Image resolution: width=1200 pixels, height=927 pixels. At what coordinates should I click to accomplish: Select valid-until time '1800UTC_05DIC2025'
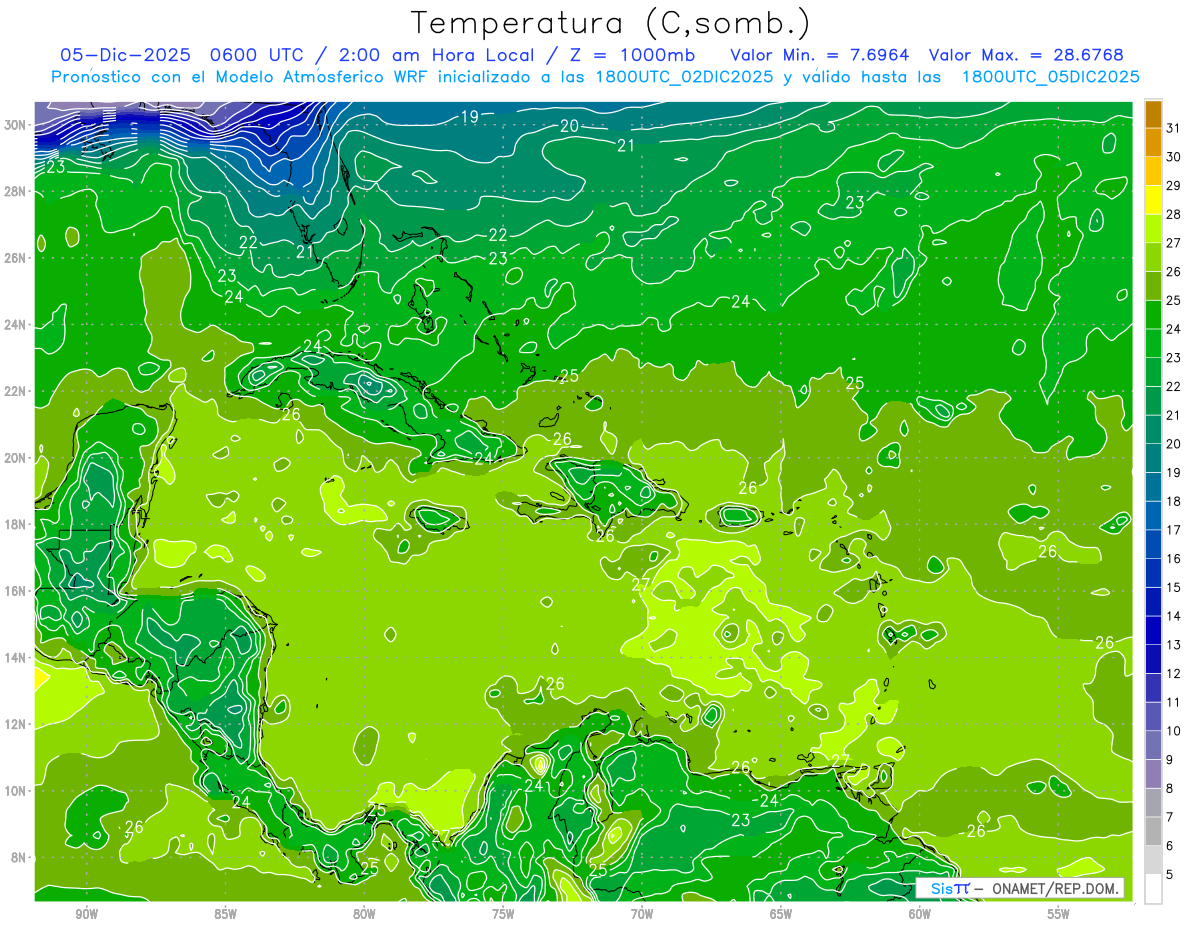[1050, 77]
